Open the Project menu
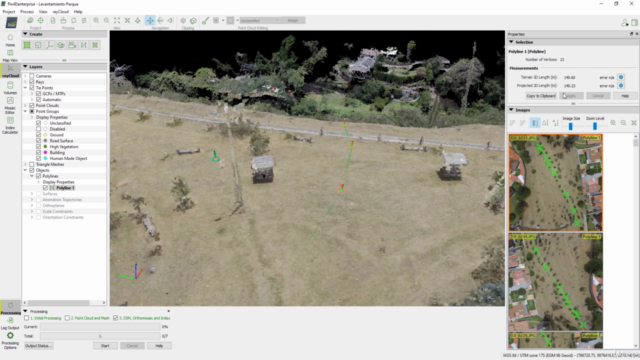The width and height of the screenshot is (640, 360). [x=9, y=12]
